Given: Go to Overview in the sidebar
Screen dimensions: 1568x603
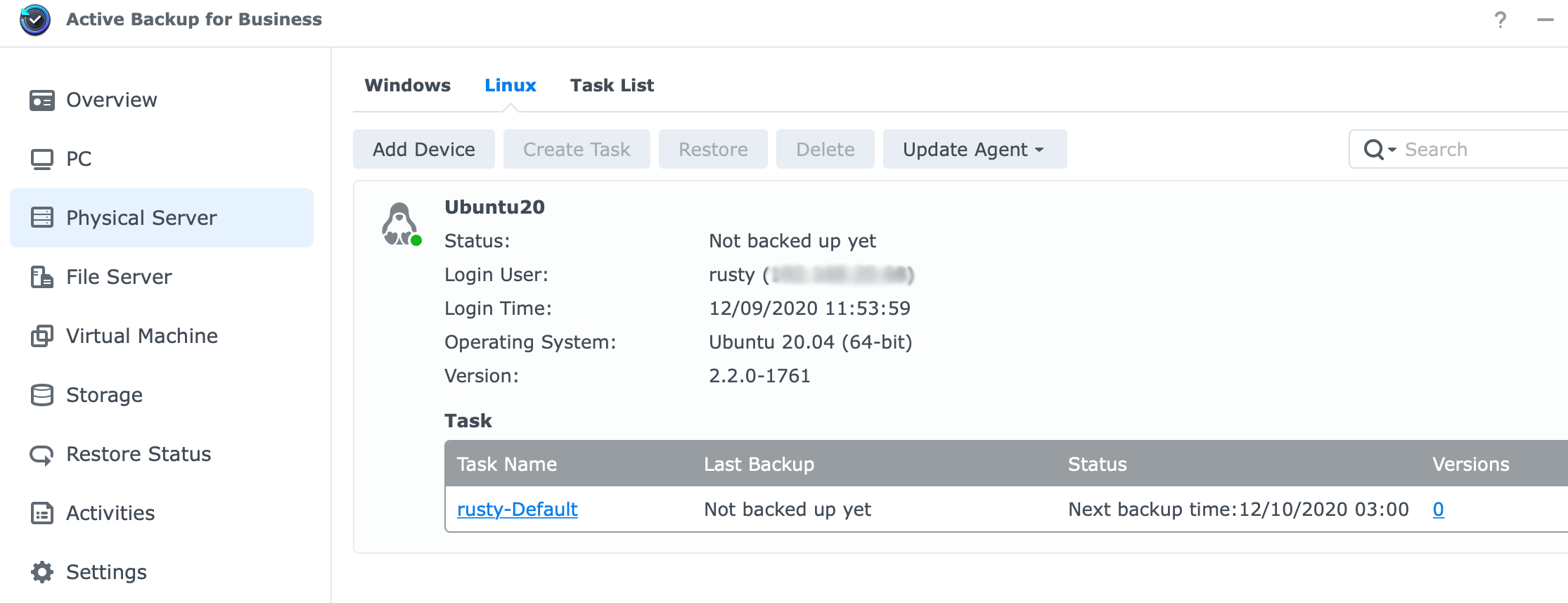Looking at the screenshot, I should coord(112,100).
